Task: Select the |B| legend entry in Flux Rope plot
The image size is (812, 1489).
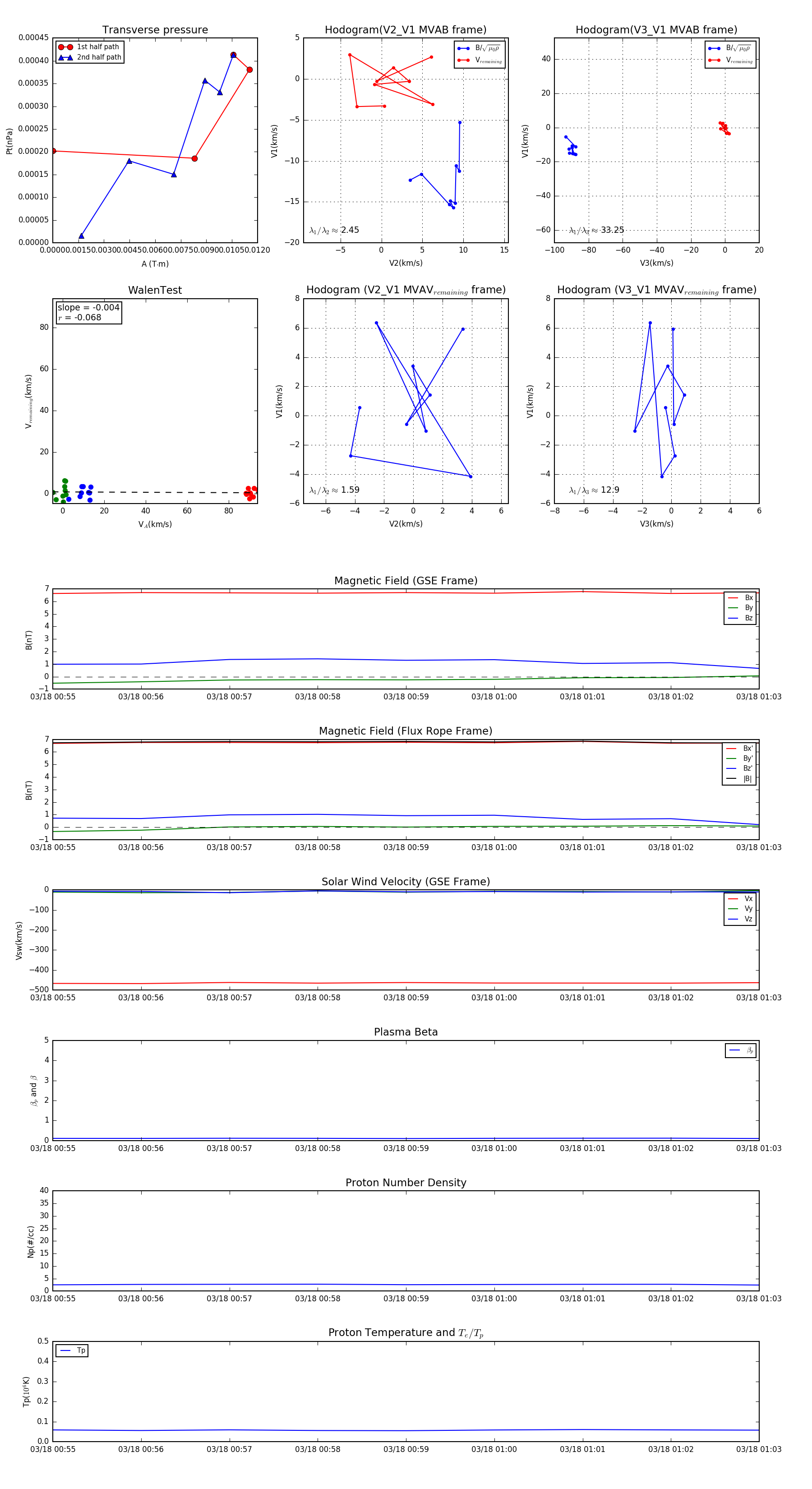Action: [x=740, y=779]
